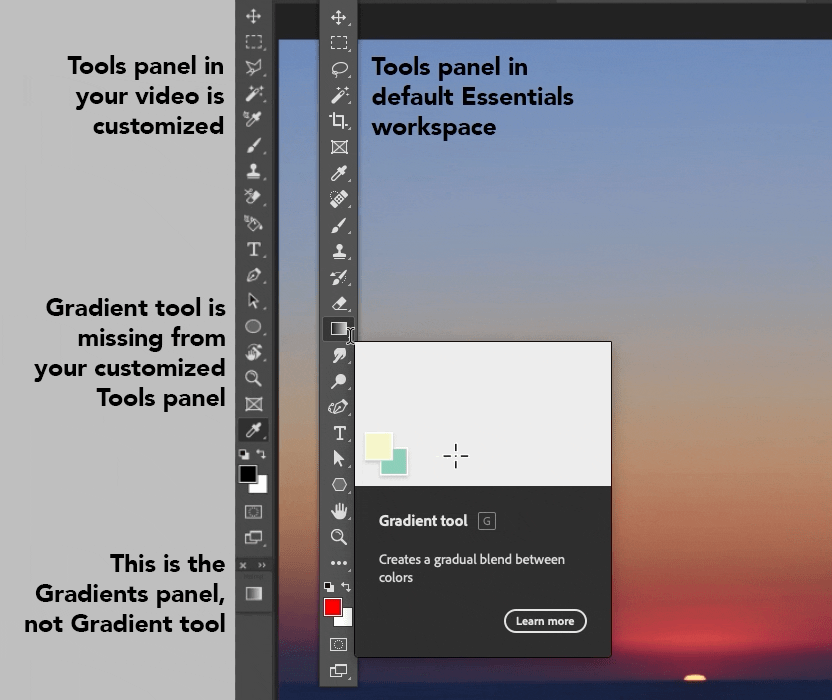Select the Polygonal Lasso tool
Viewport: 832px width, 700px height.
254,67
